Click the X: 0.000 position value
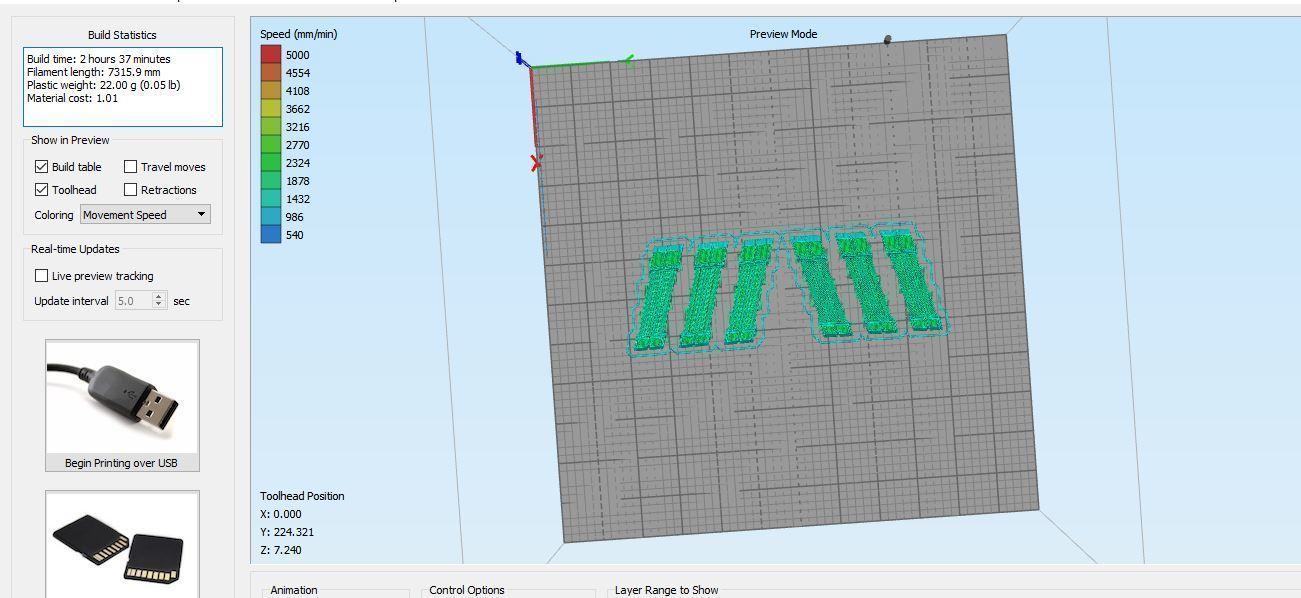The height and width of the screenshot is (598, 1301). tap(280, 514)
